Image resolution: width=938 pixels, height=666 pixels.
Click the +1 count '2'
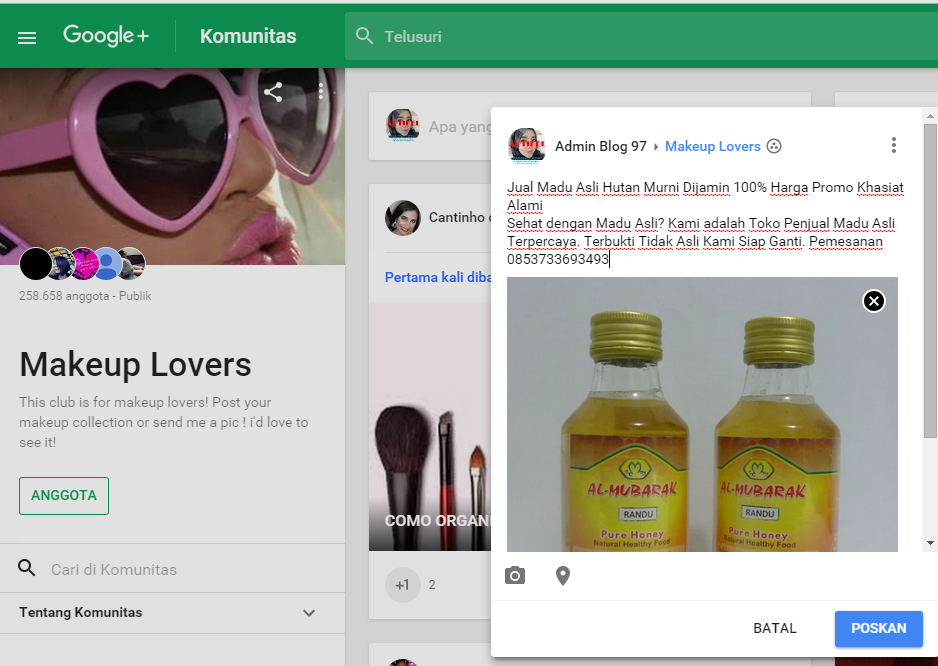coord(432,585)
